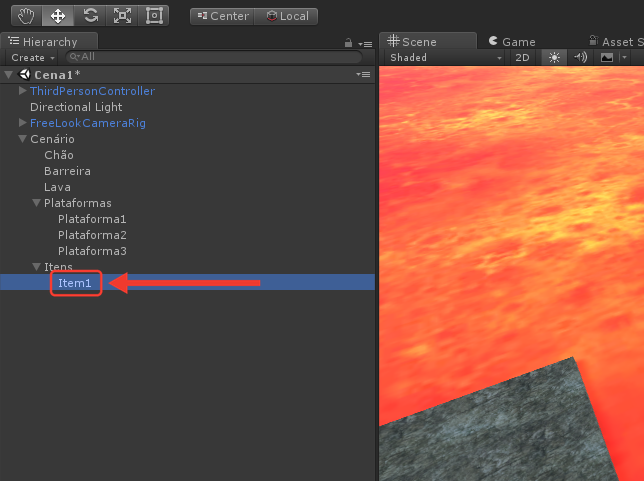The width and height of the screenshot is (644, 481).
Task: Toggle scene audio speaker icon
Action: tap(580, 58)
